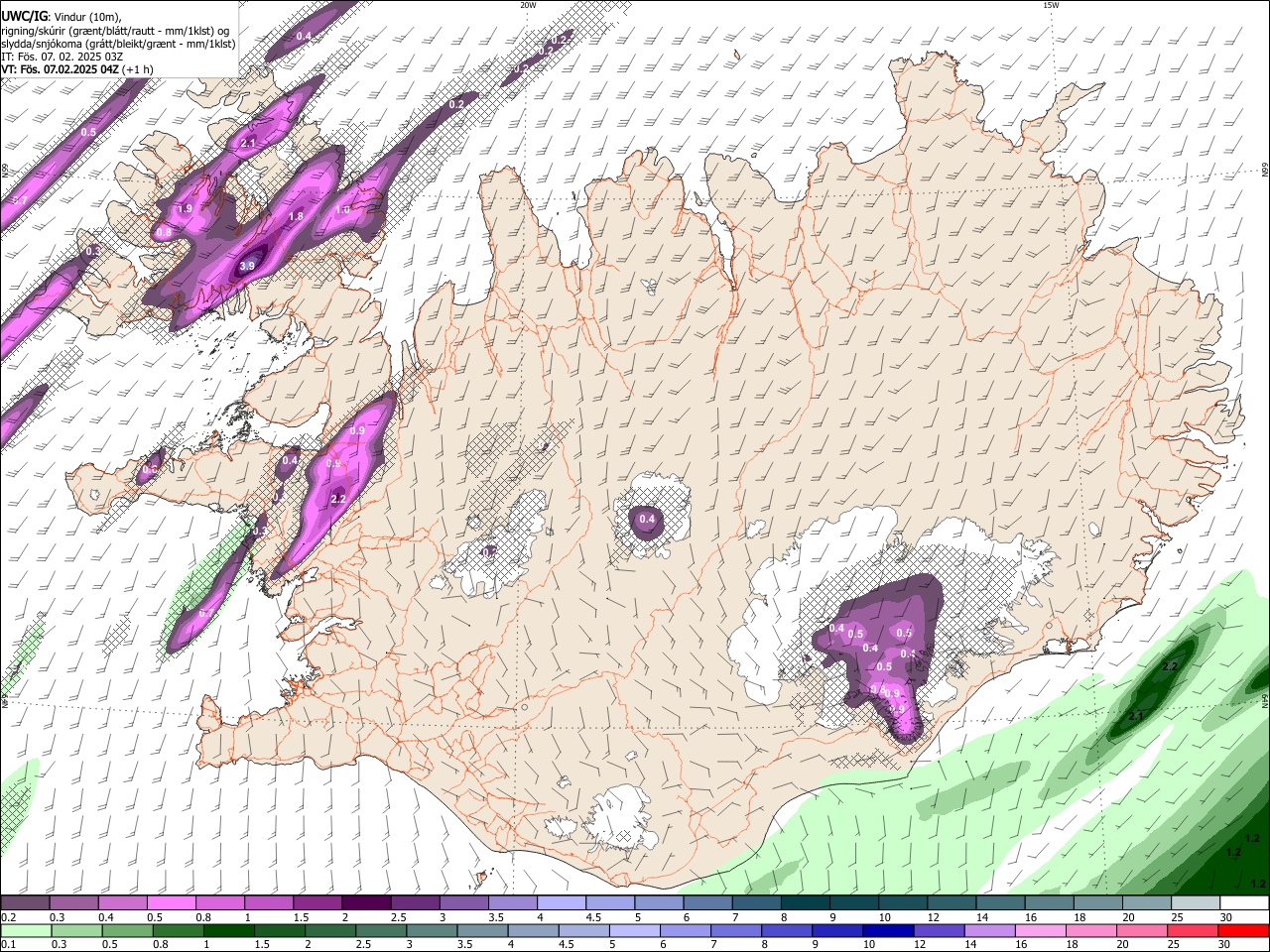1270x952 pixels.
Task: Select the 12 swatch on the upper snow scale
Action: click(952, 903)
